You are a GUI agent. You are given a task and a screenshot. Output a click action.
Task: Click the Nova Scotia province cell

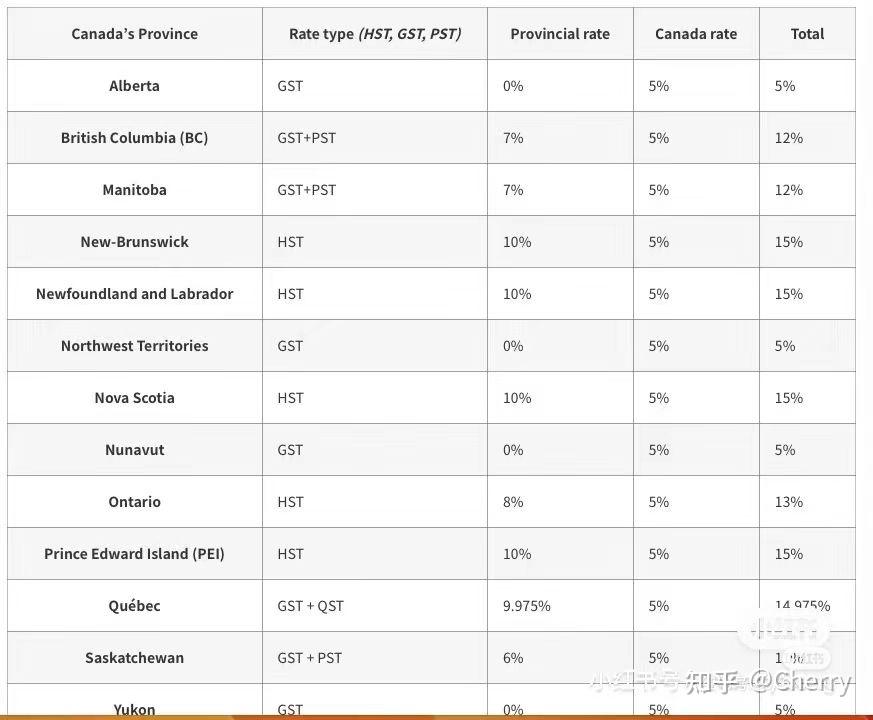pos(134,398)
